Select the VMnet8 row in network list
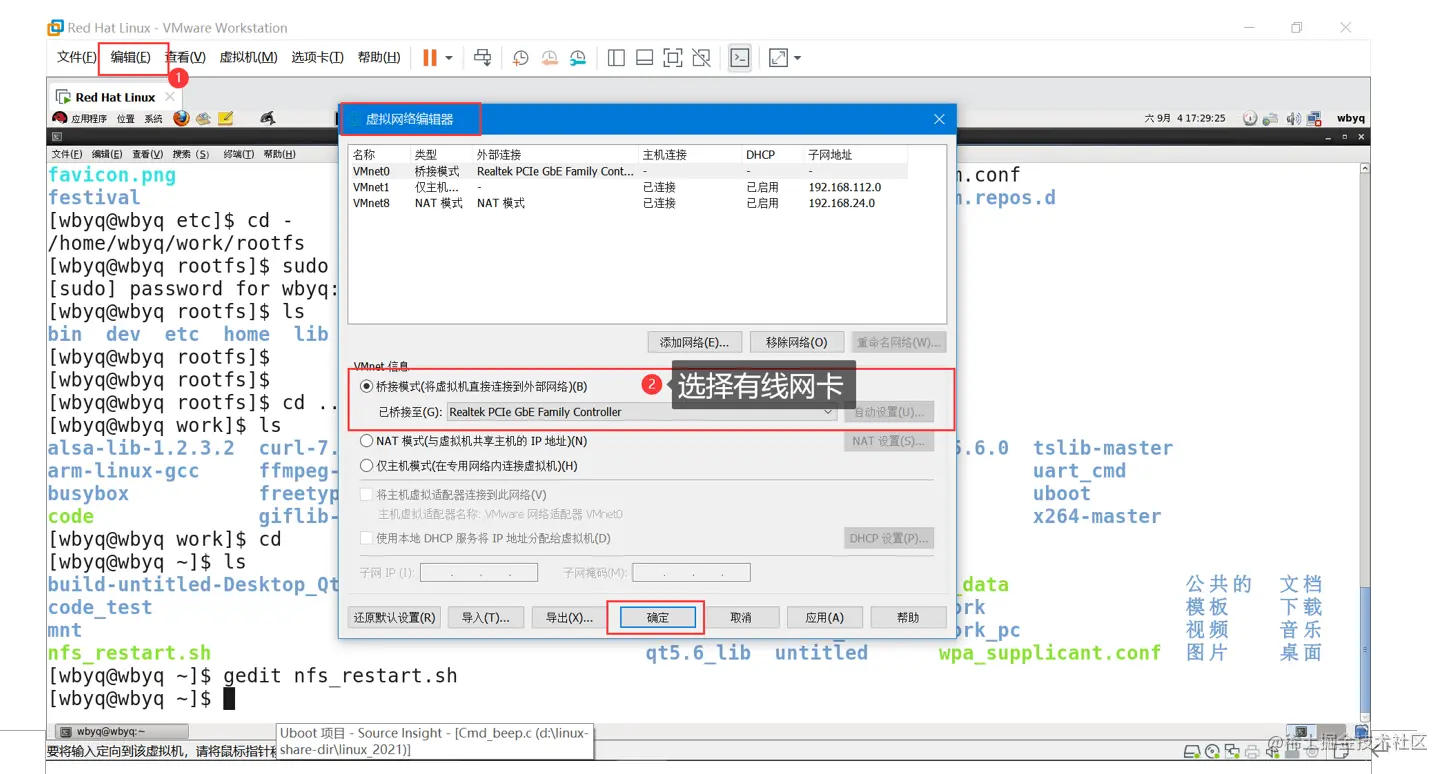Screen dimensions: 1449x774 (x=628, y=203)
